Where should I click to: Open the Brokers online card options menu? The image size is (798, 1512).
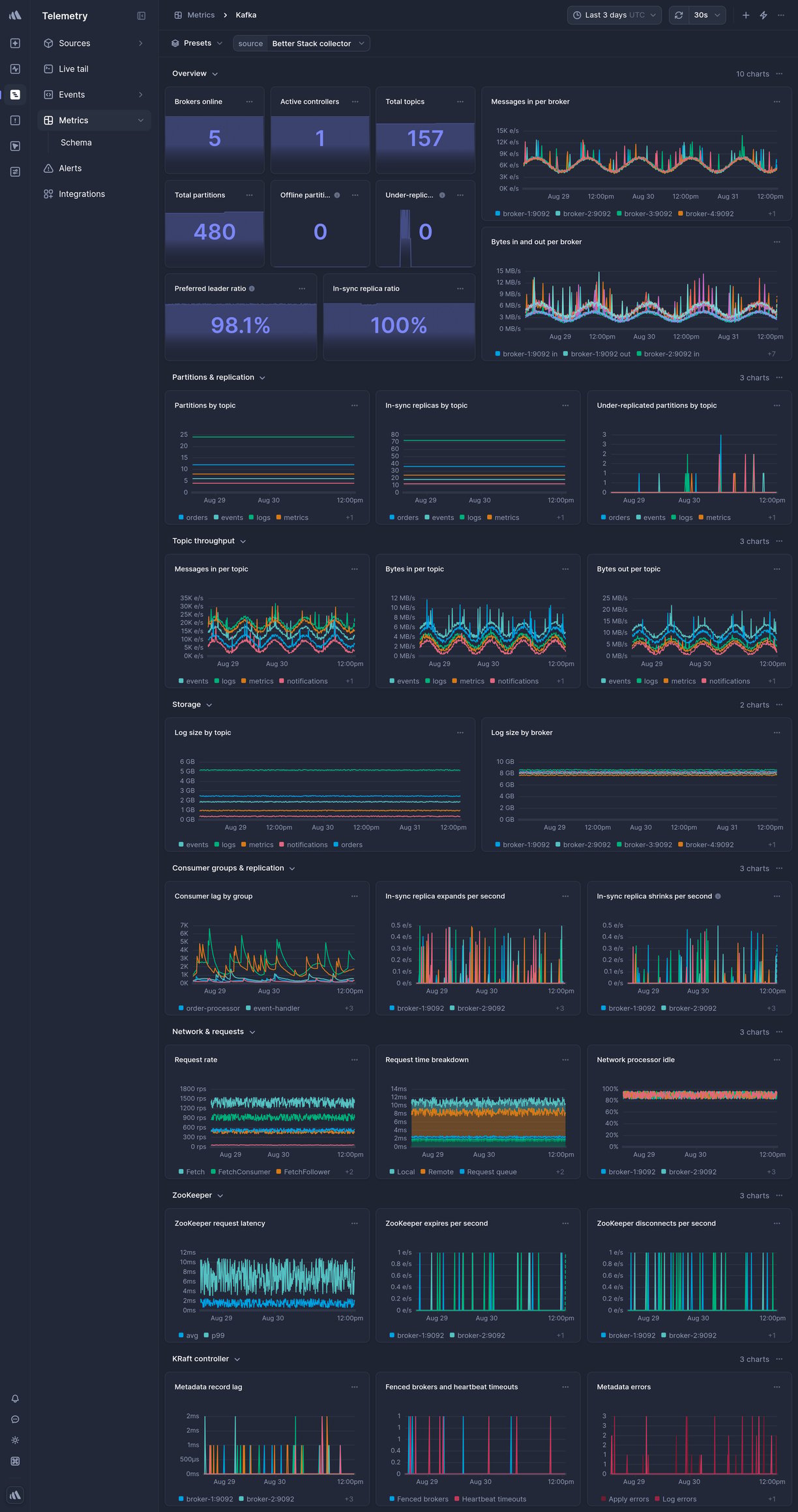[x=250, y=102]
